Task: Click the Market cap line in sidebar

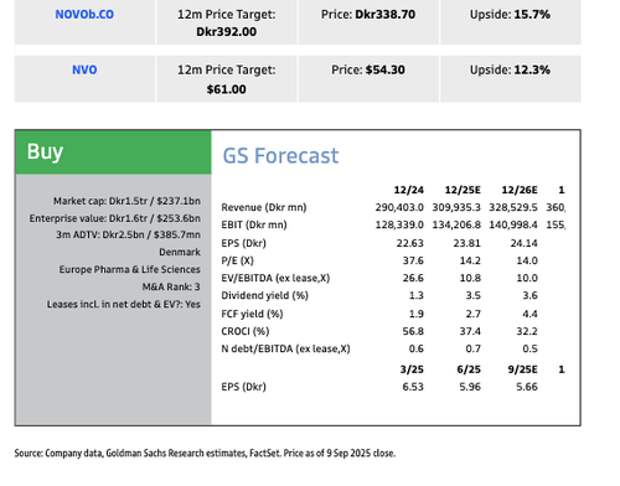Action: (x=126, y=201)
